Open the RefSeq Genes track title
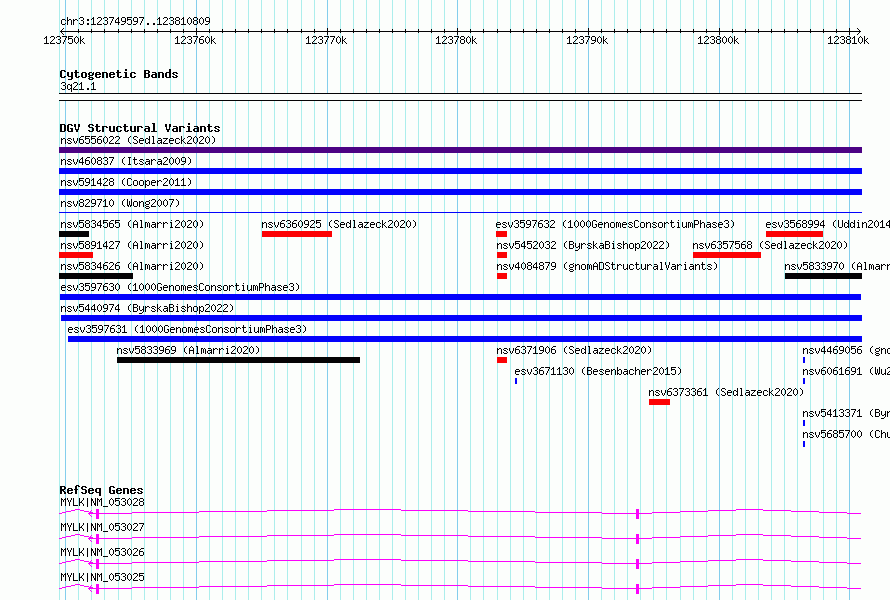Viewport: 890px width, 600px height. 101,490
